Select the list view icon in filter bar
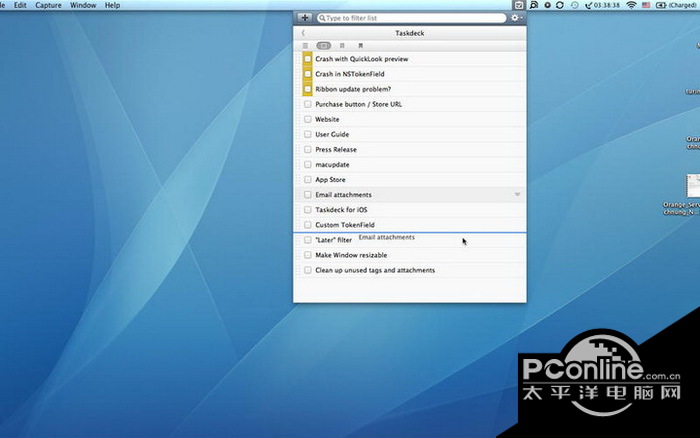700x438 pixels. pos(305,46)
